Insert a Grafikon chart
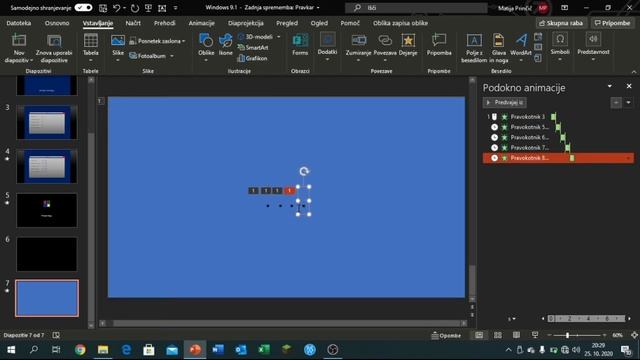Screen dimensions: 640x360 coord(252,58)
